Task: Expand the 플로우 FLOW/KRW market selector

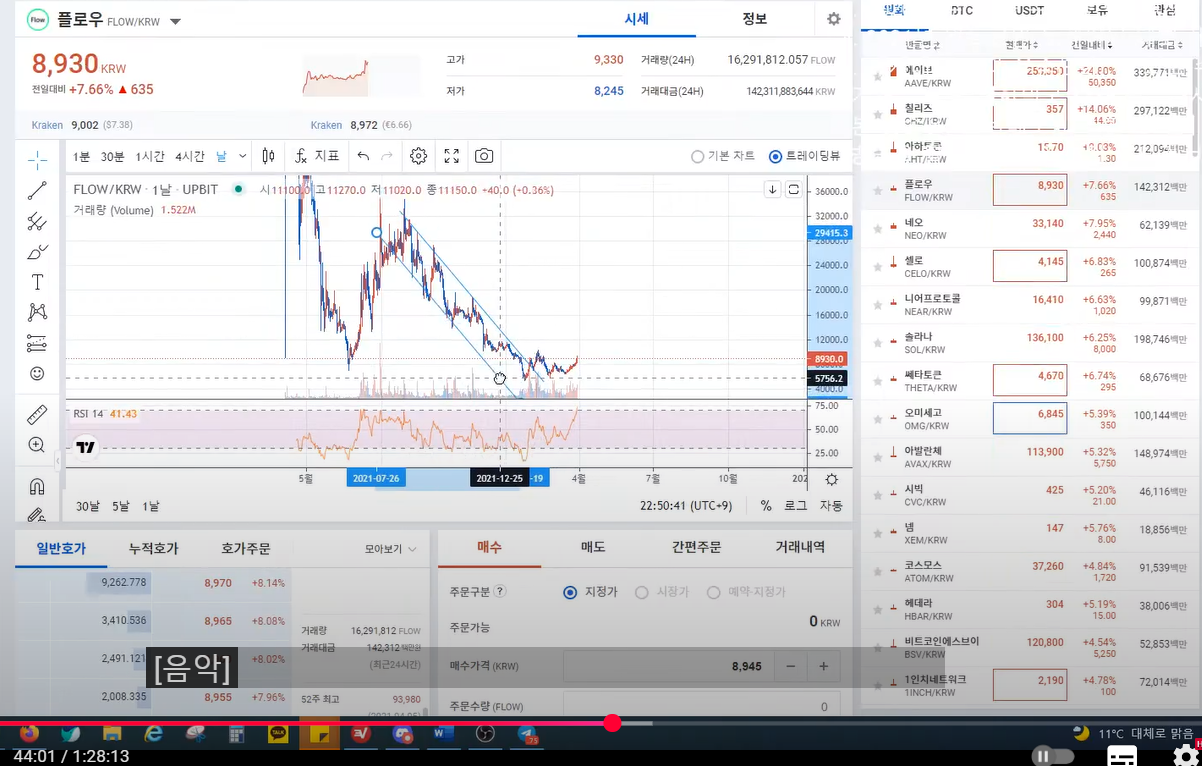Action: pyautogui.click(x=175, y=21)
